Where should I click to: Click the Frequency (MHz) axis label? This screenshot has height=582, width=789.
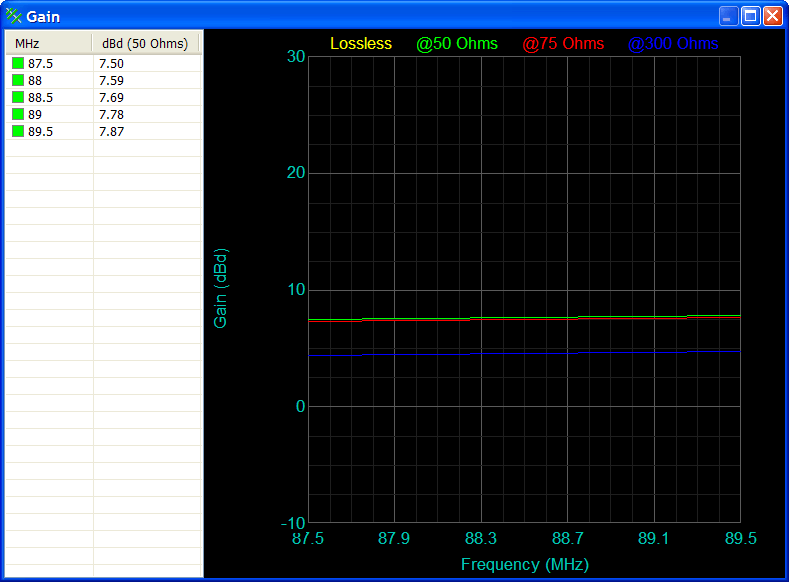pos(525,564)
